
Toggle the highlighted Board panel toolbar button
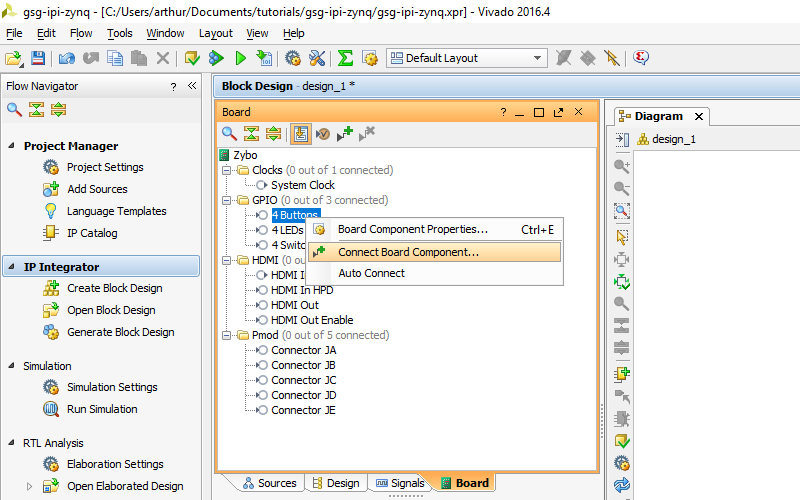[x=301, y=134]
